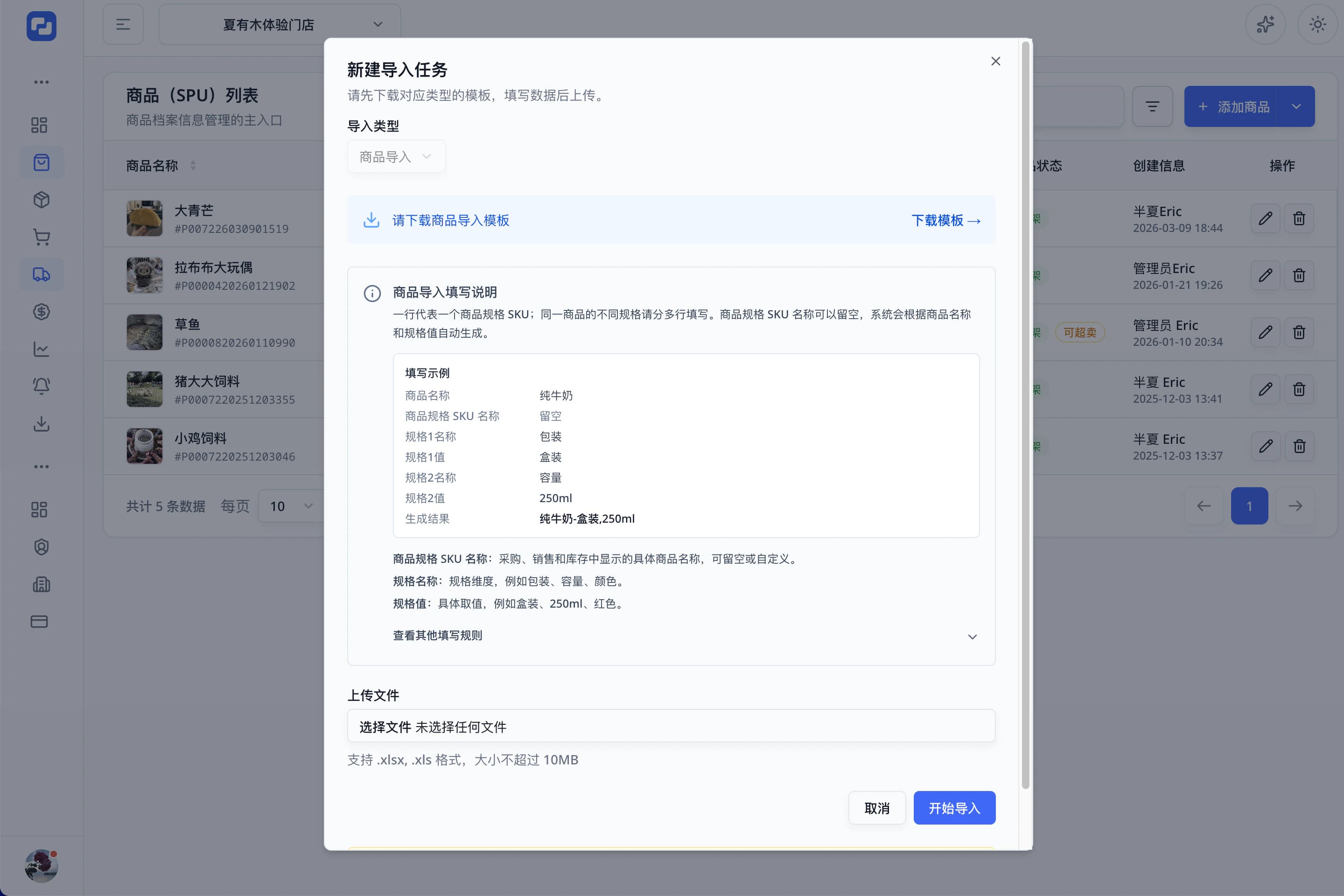Open the shopping bag products sidebar icon
1344x896 pixels.
tap(41, 162)
